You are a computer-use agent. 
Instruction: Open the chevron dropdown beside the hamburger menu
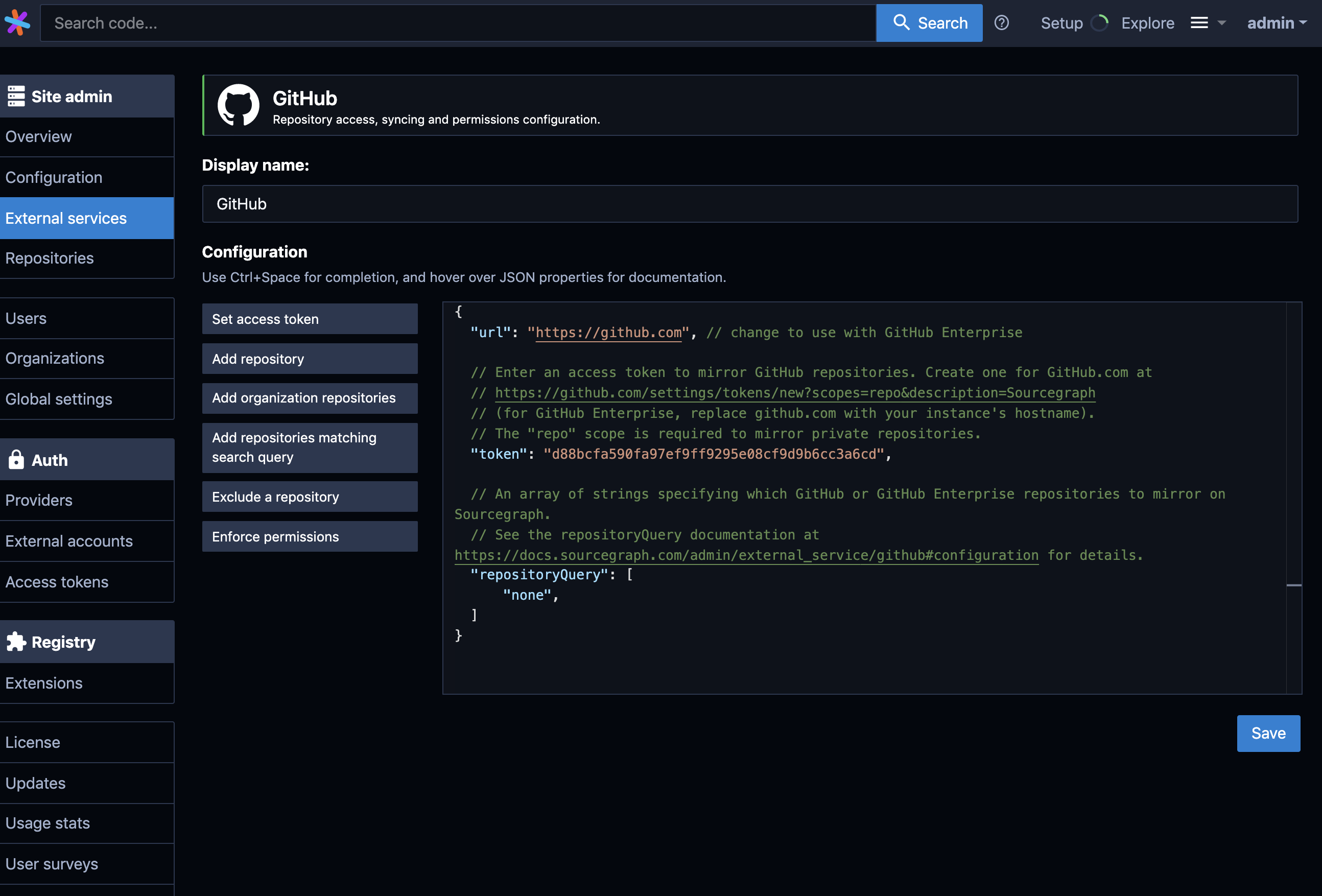coord(1221,24)
